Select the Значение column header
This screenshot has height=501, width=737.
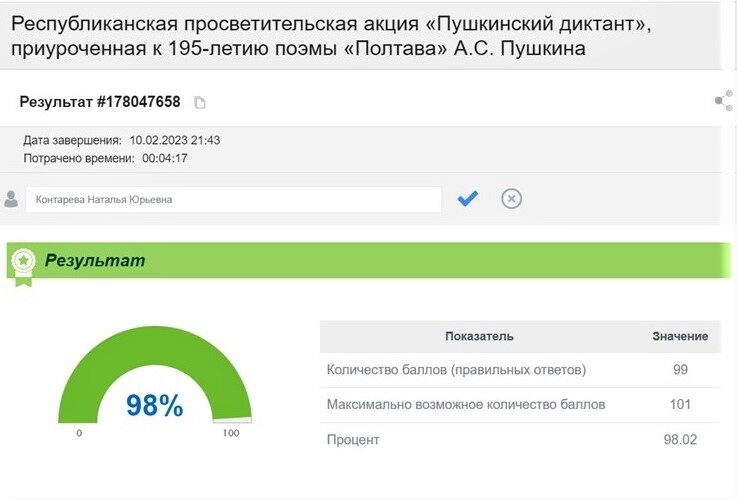click(680, 337)
